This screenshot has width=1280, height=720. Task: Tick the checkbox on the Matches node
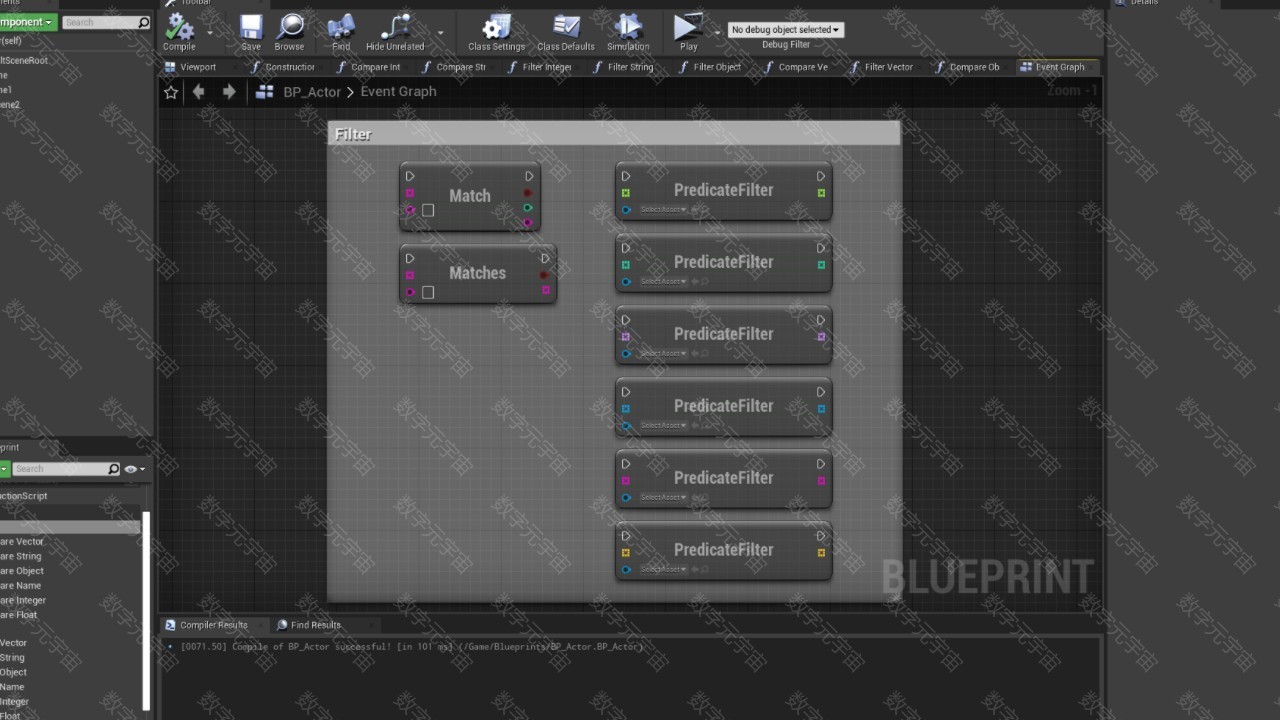pyautogui.click(x=428, y=292)
